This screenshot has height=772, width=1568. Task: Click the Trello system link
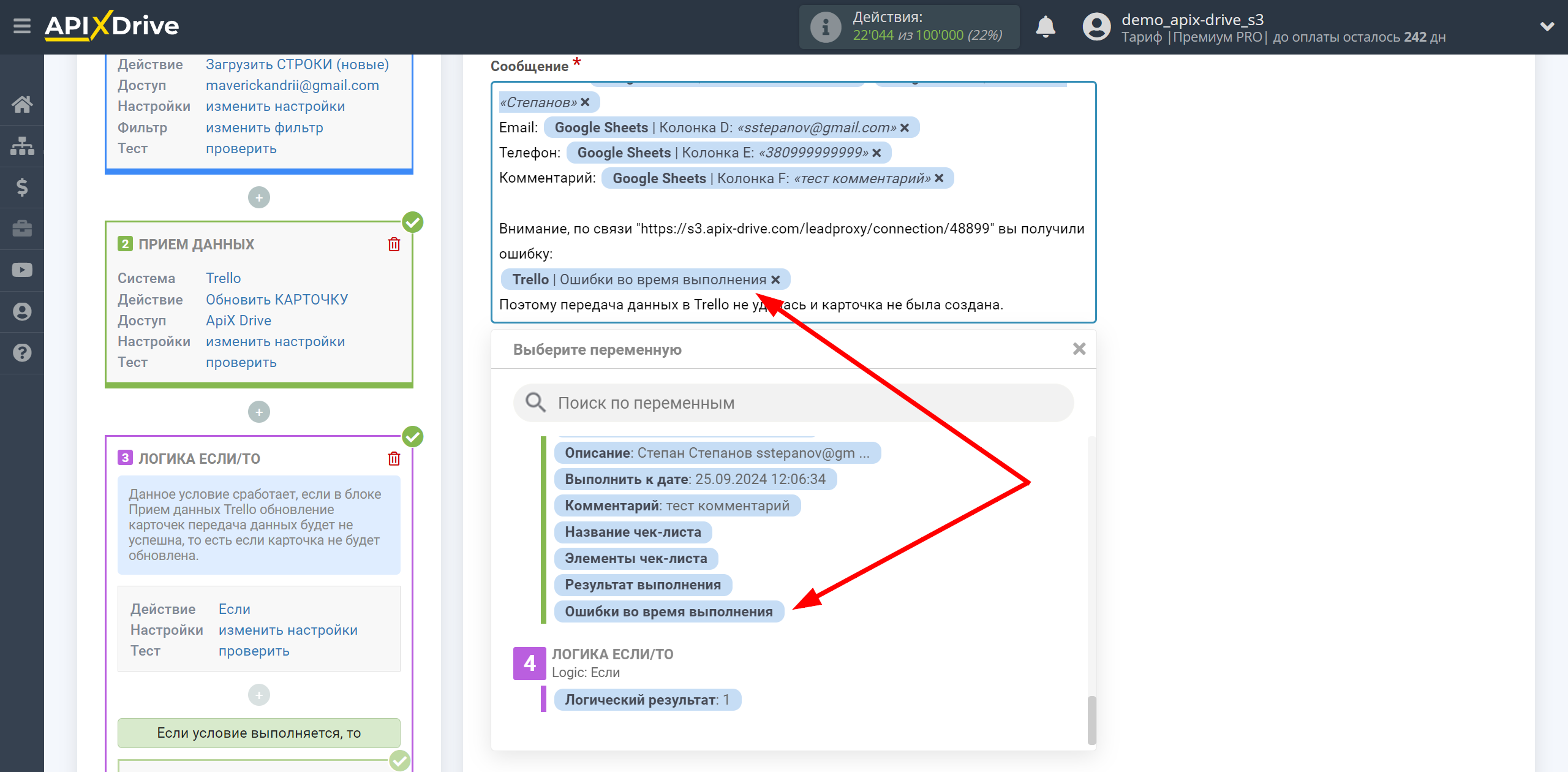(223, 278)
